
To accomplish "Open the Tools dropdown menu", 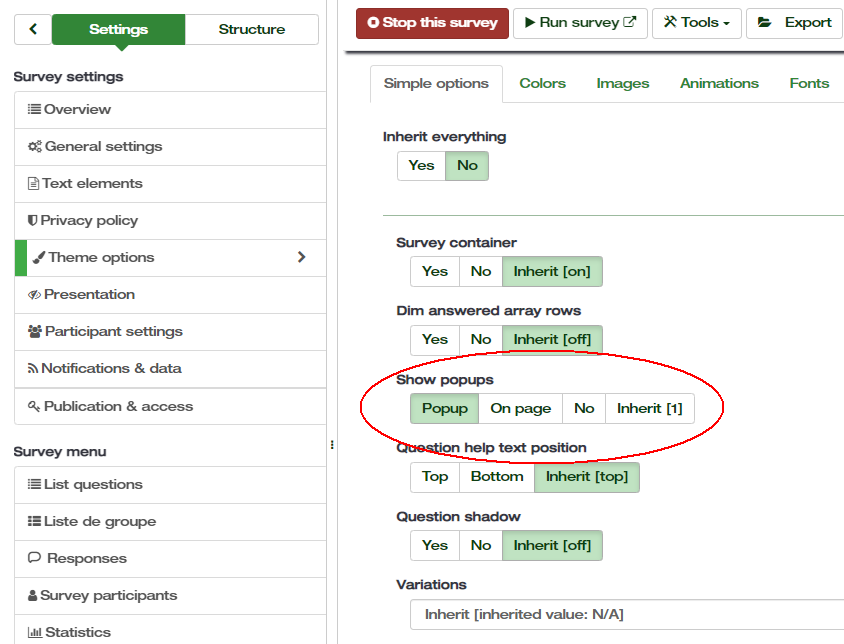I will tap(696, 23).
